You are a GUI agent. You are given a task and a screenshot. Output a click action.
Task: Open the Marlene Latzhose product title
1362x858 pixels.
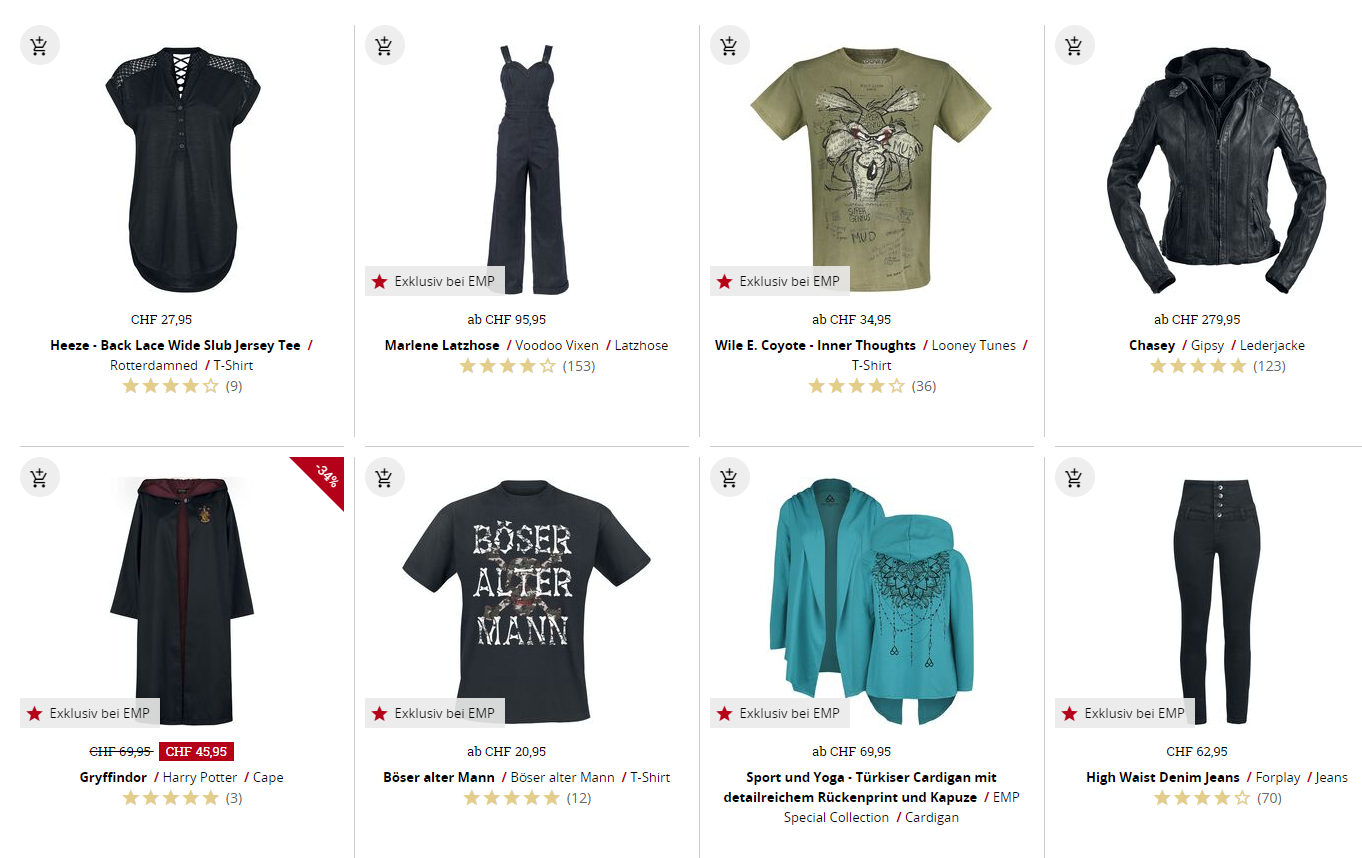pyautogui.click(x=442, y=345)
